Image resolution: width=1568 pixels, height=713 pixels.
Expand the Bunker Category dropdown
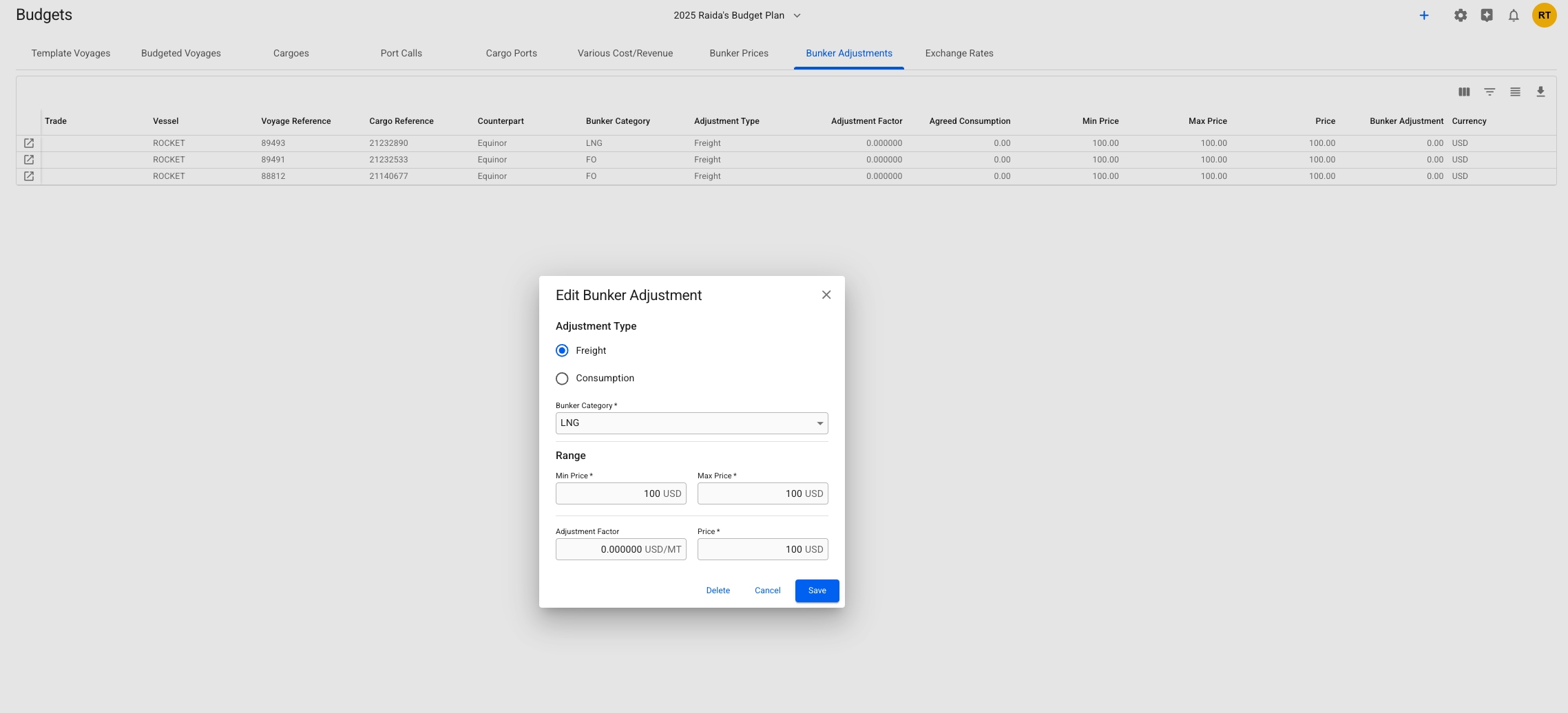tap(691, 423)
